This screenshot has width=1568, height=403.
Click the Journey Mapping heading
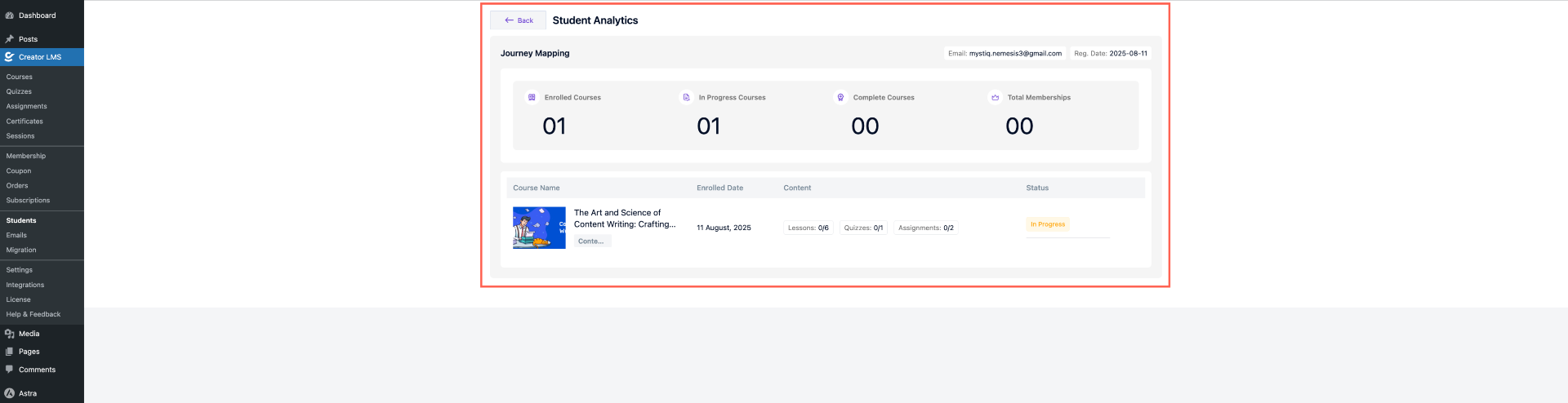[535, 53]
